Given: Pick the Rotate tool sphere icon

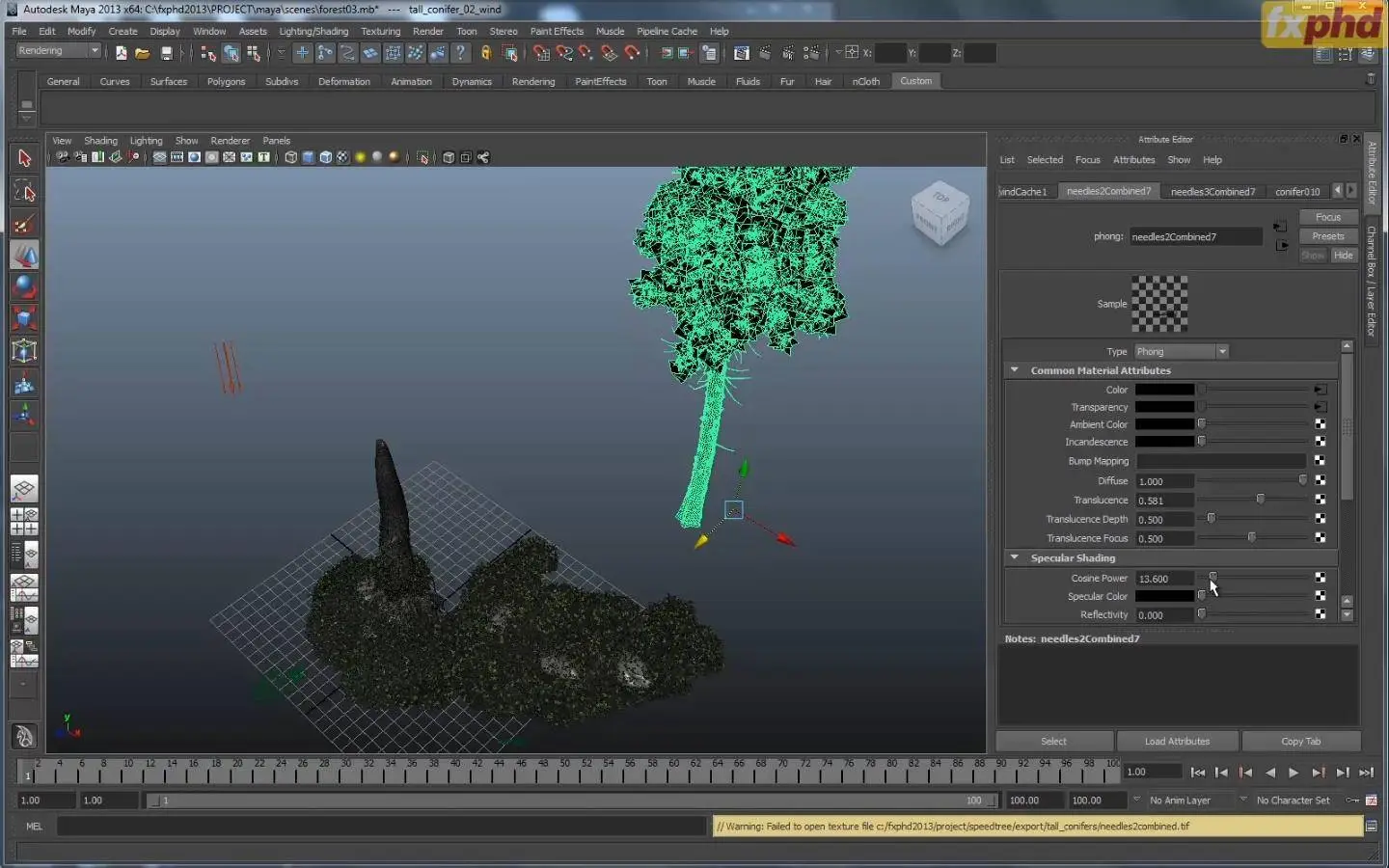Looking at the screenshot, I should [24, 286].
